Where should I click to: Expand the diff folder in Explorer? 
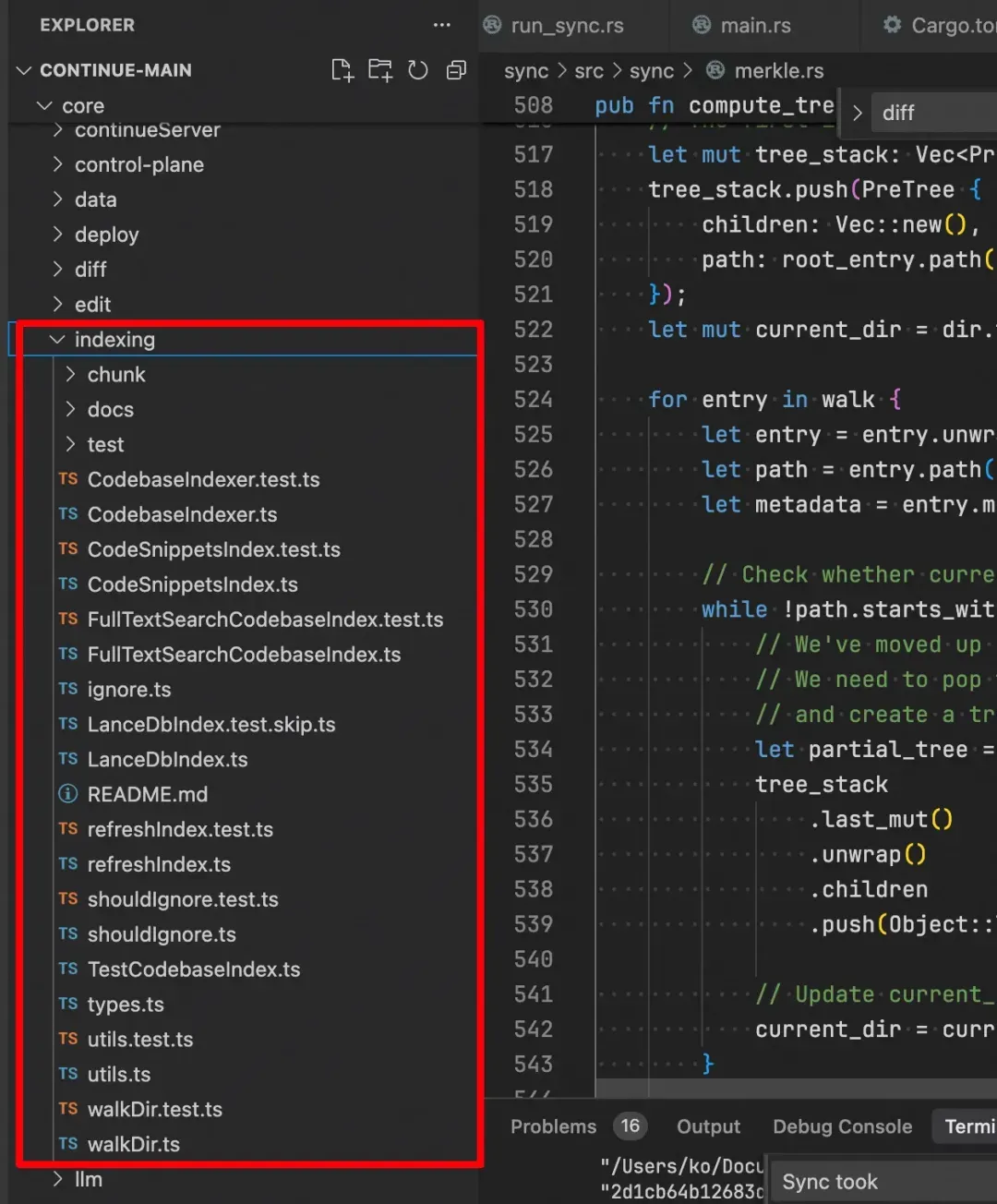tap(58, 270)
